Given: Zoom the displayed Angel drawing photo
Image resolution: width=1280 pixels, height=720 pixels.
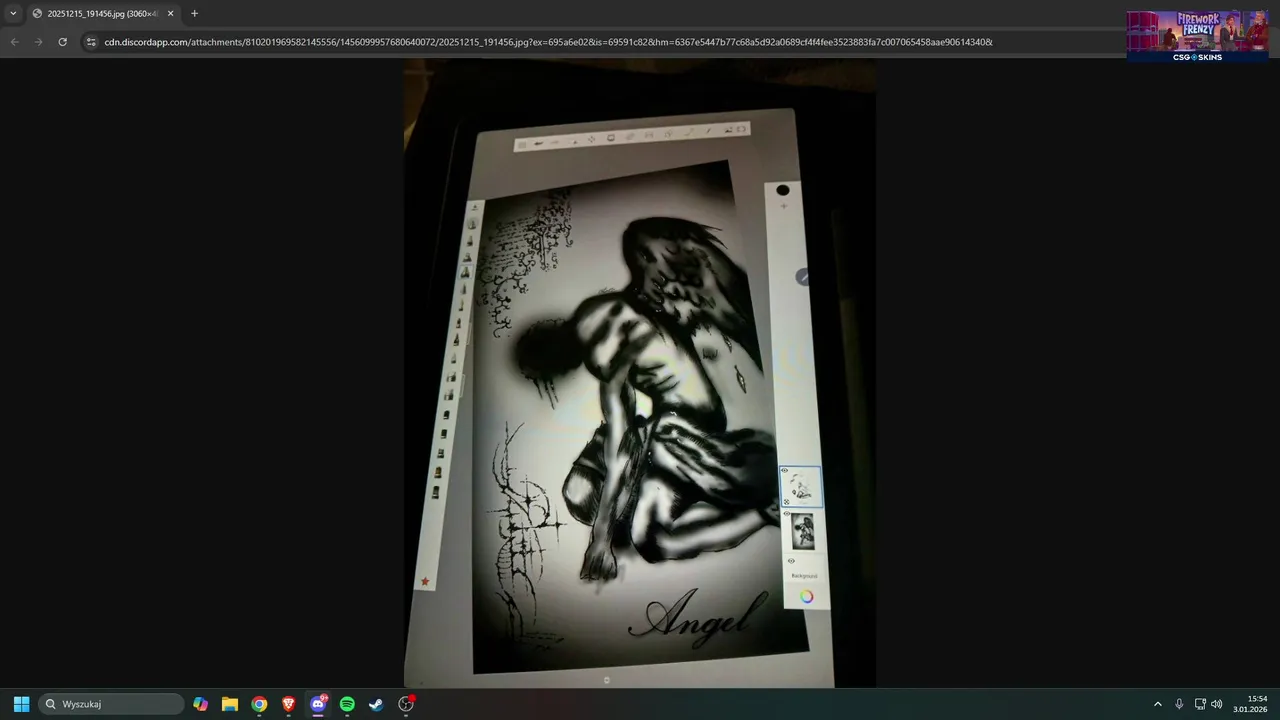Looking at the screenshot, I should click(x=640, y=373).
